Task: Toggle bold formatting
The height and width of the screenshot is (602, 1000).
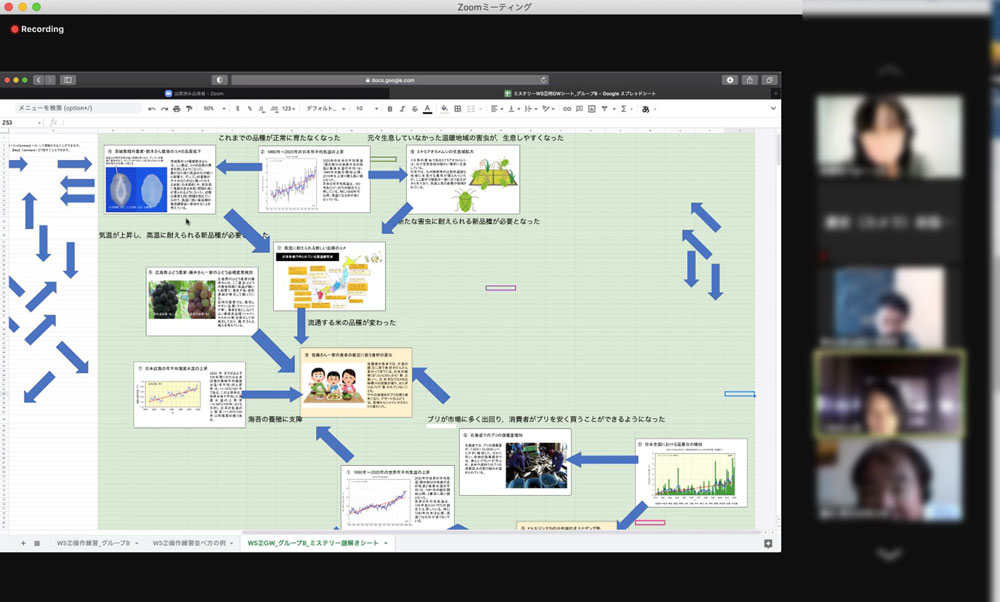Action: (389, 108)
